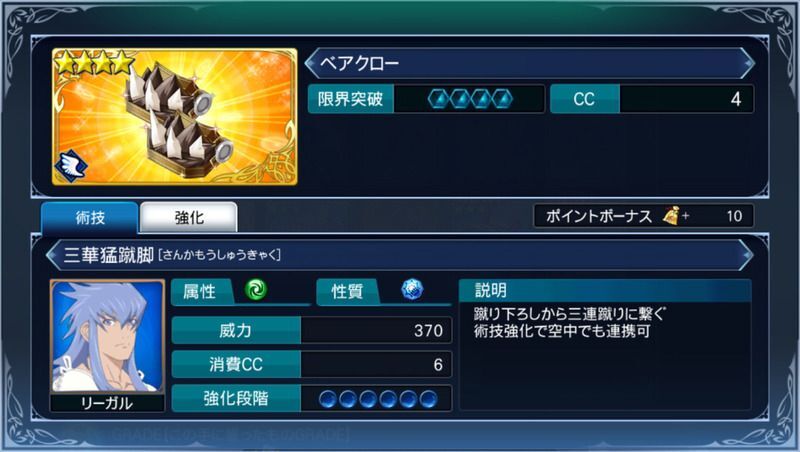Show previous arte with 三華猛蹴脚 left arrow

(53, 255)
